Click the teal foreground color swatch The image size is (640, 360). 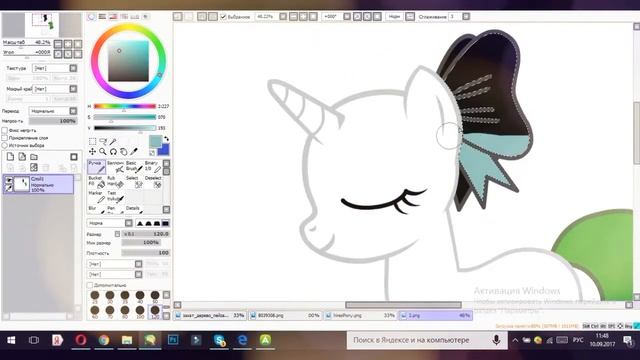(x=155, y=141)
